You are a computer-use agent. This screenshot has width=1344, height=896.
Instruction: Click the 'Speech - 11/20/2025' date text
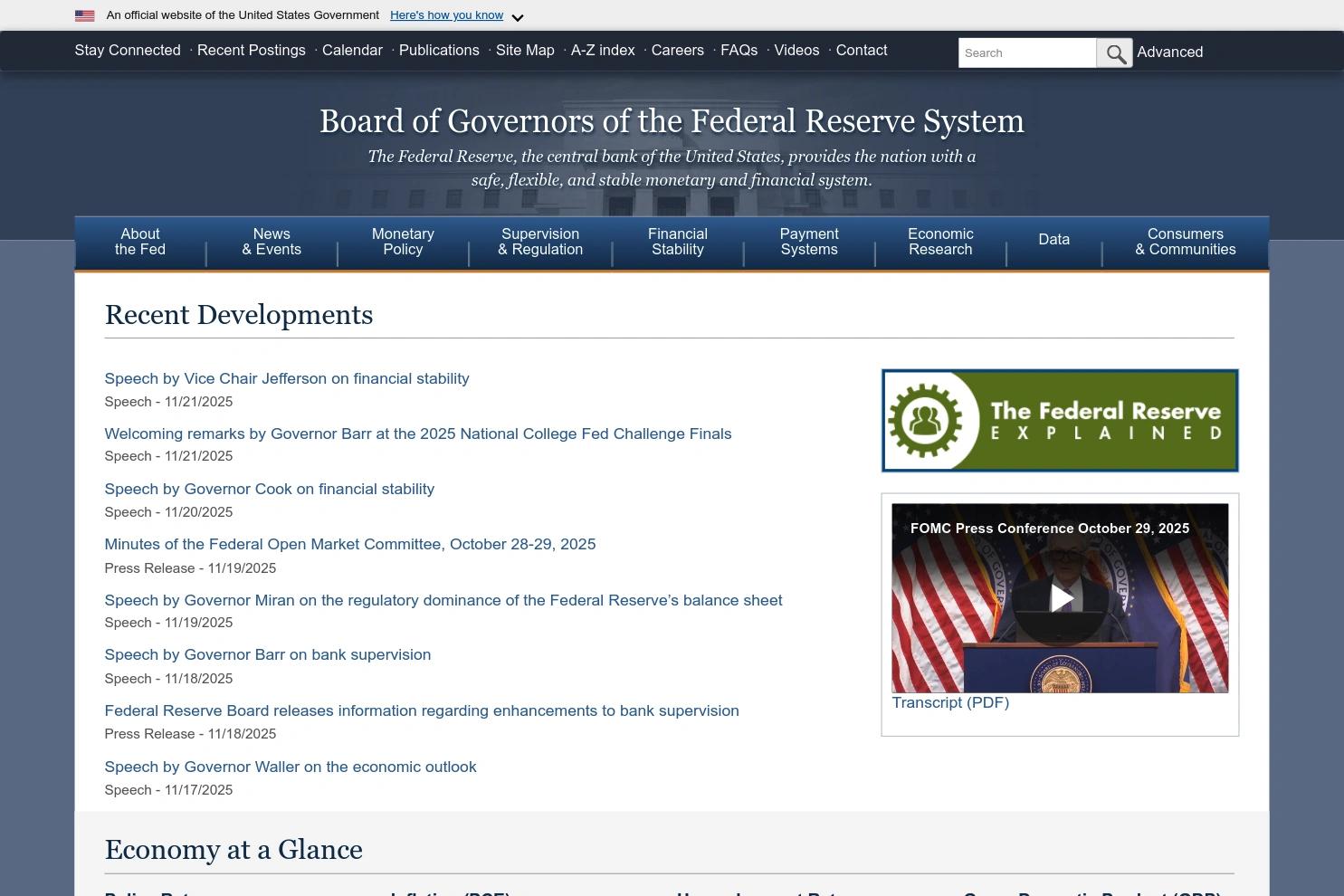tap(168, 512)
